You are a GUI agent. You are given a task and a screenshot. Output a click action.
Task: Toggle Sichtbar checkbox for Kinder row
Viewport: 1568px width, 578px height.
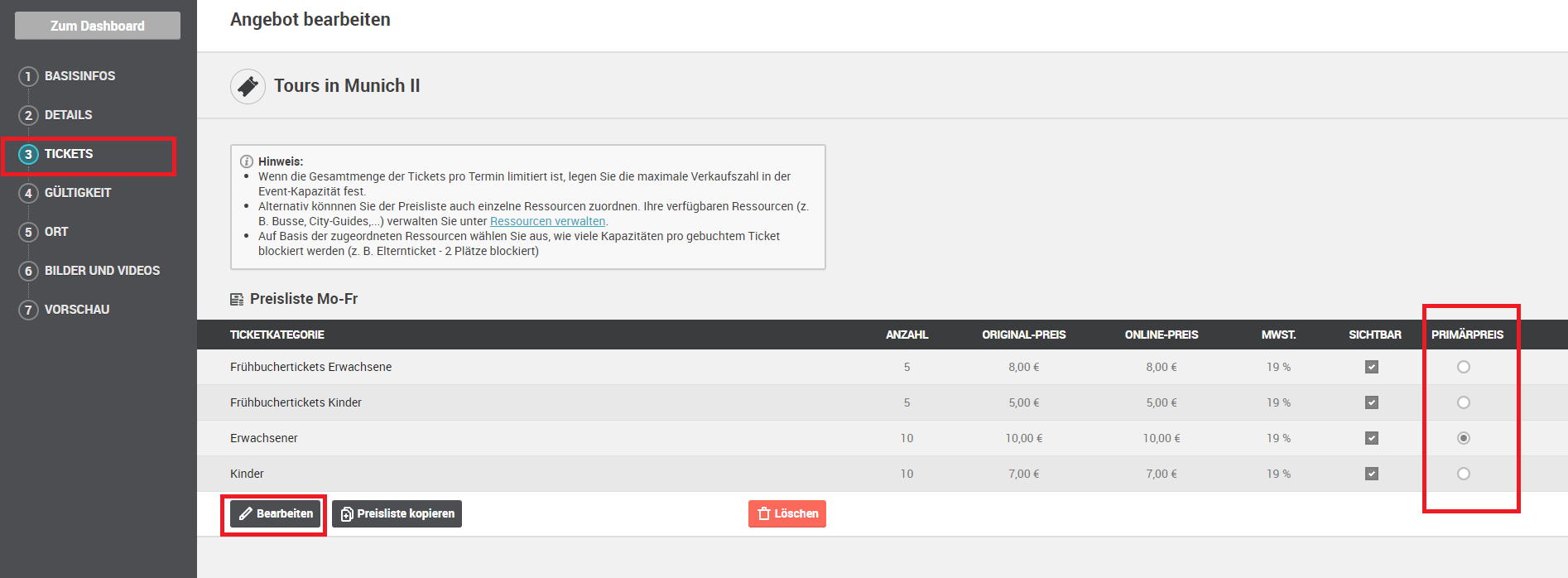point(1372,474)
